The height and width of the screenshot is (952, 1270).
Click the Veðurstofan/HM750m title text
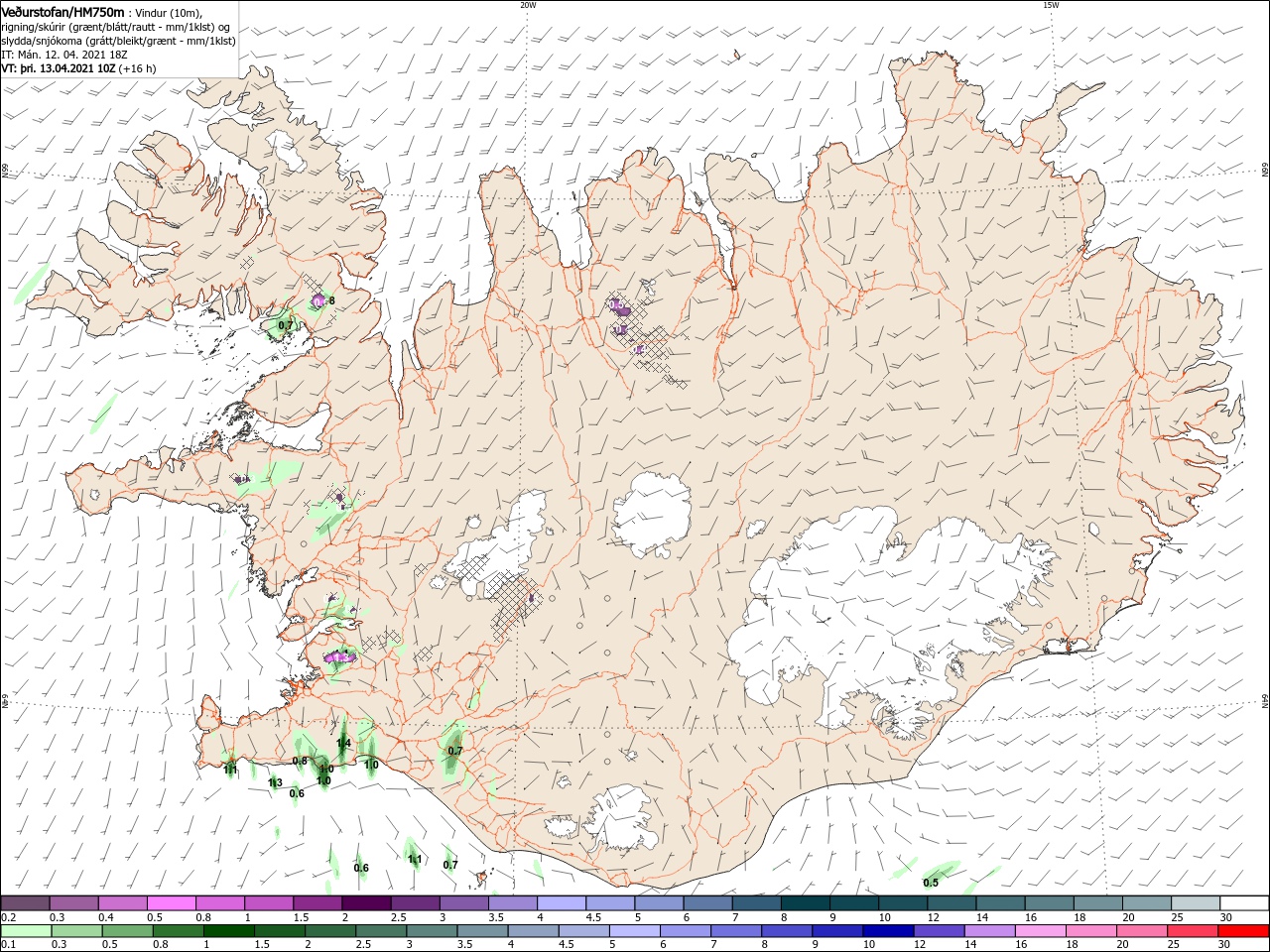coord(63,12)
